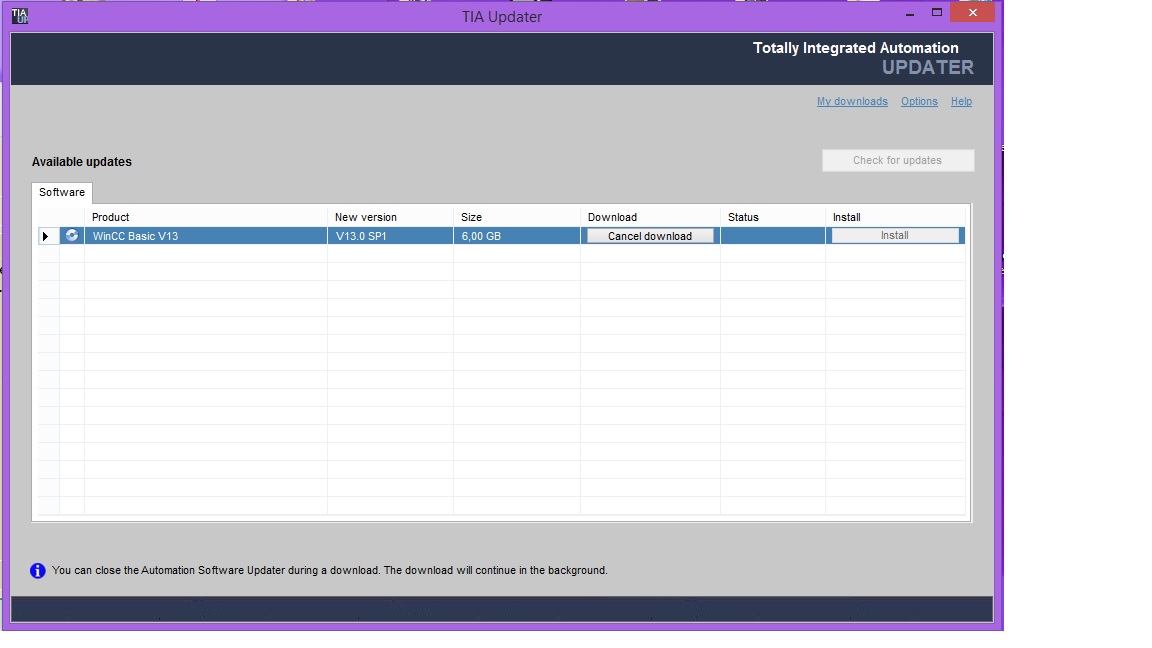Click the Product column header
Screen dimensions: 1152x648
pos(206,217)
